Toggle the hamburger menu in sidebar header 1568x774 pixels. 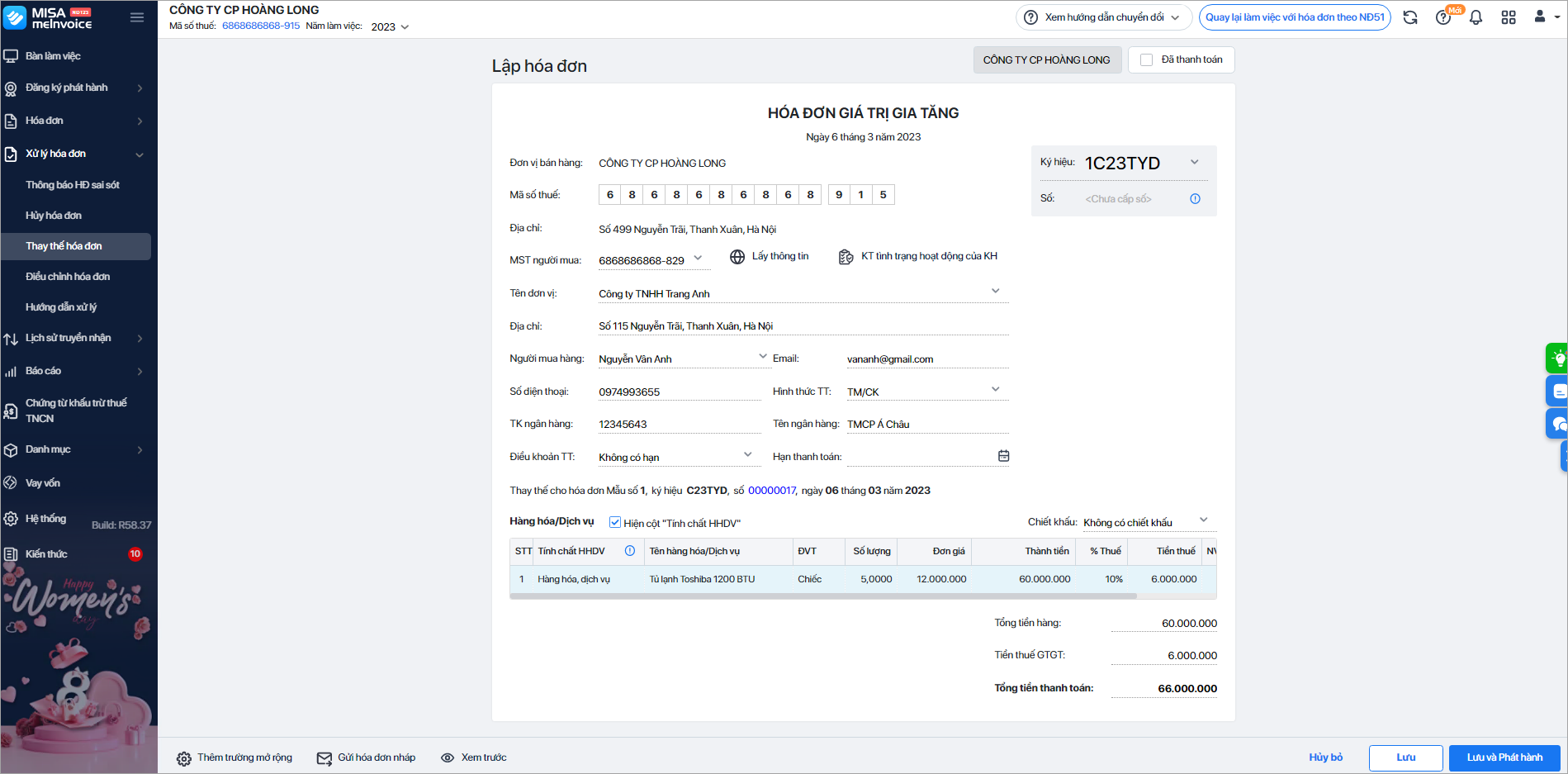137,17
